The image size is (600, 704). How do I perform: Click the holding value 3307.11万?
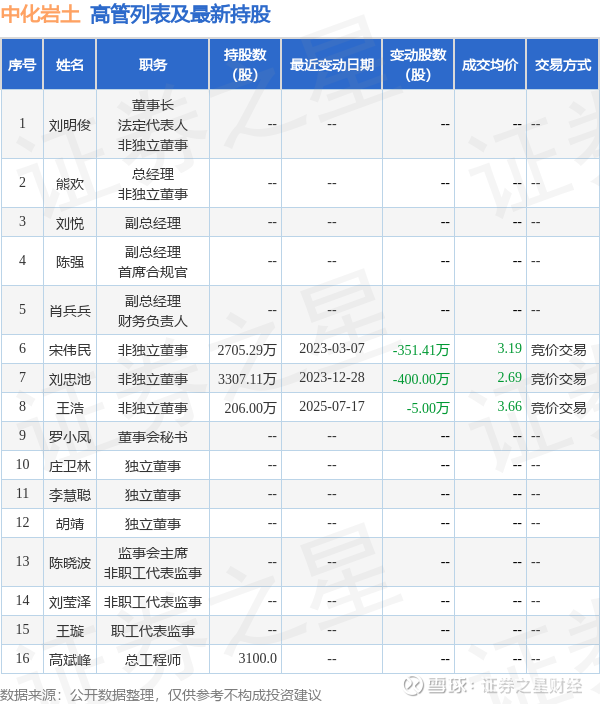coord(247,379)
